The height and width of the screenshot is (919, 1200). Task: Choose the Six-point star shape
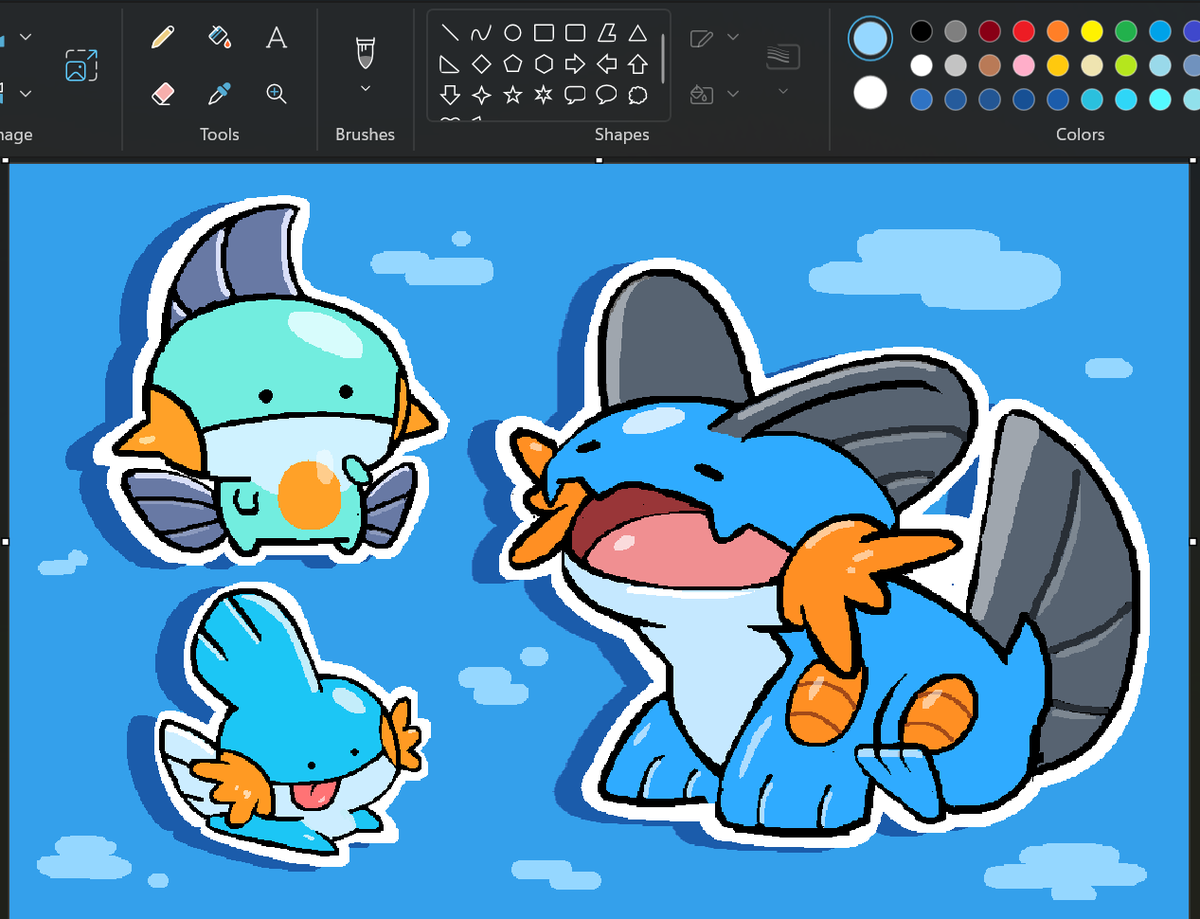click(x=543, y=95)
